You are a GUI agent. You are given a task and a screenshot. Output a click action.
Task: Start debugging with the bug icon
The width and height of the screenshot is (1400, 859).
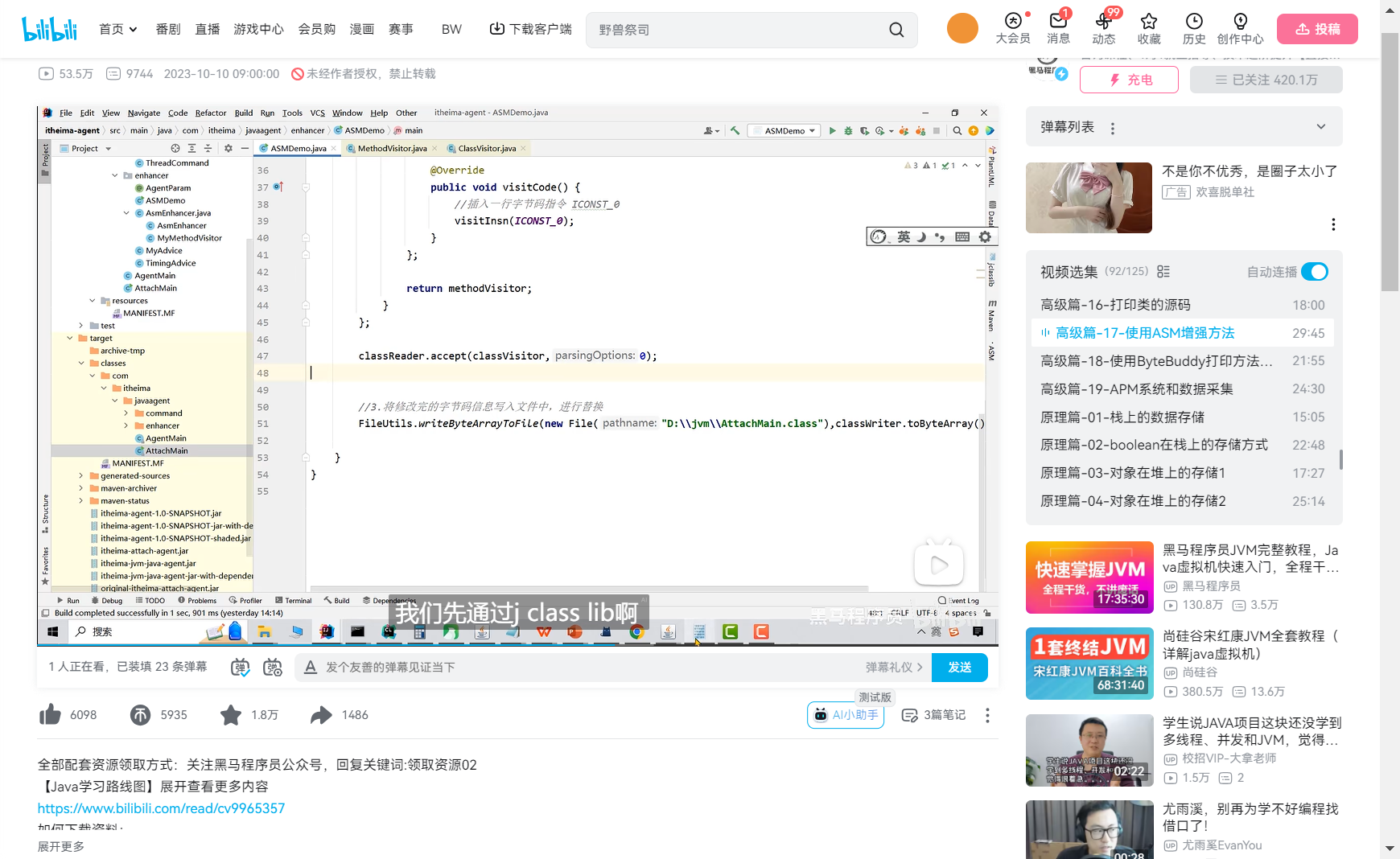(849, 129)
